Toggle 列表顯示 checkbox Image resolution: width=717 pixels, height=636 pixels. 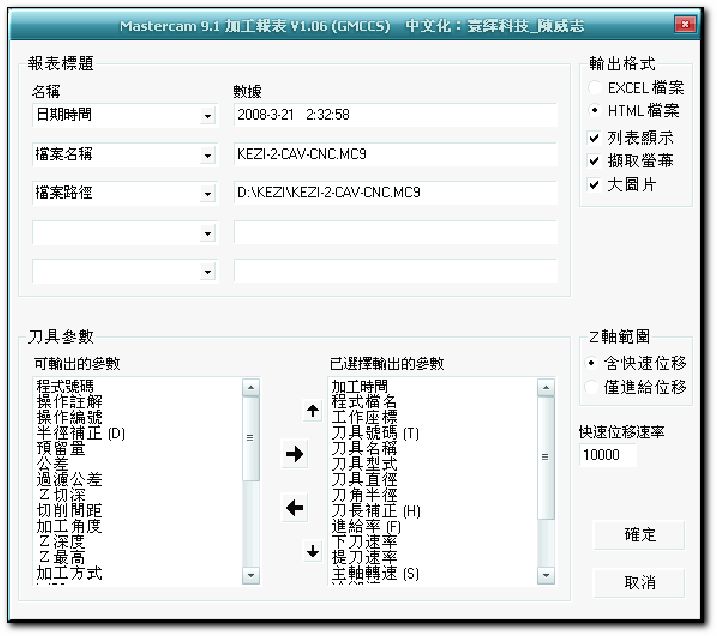click(594, 138)
